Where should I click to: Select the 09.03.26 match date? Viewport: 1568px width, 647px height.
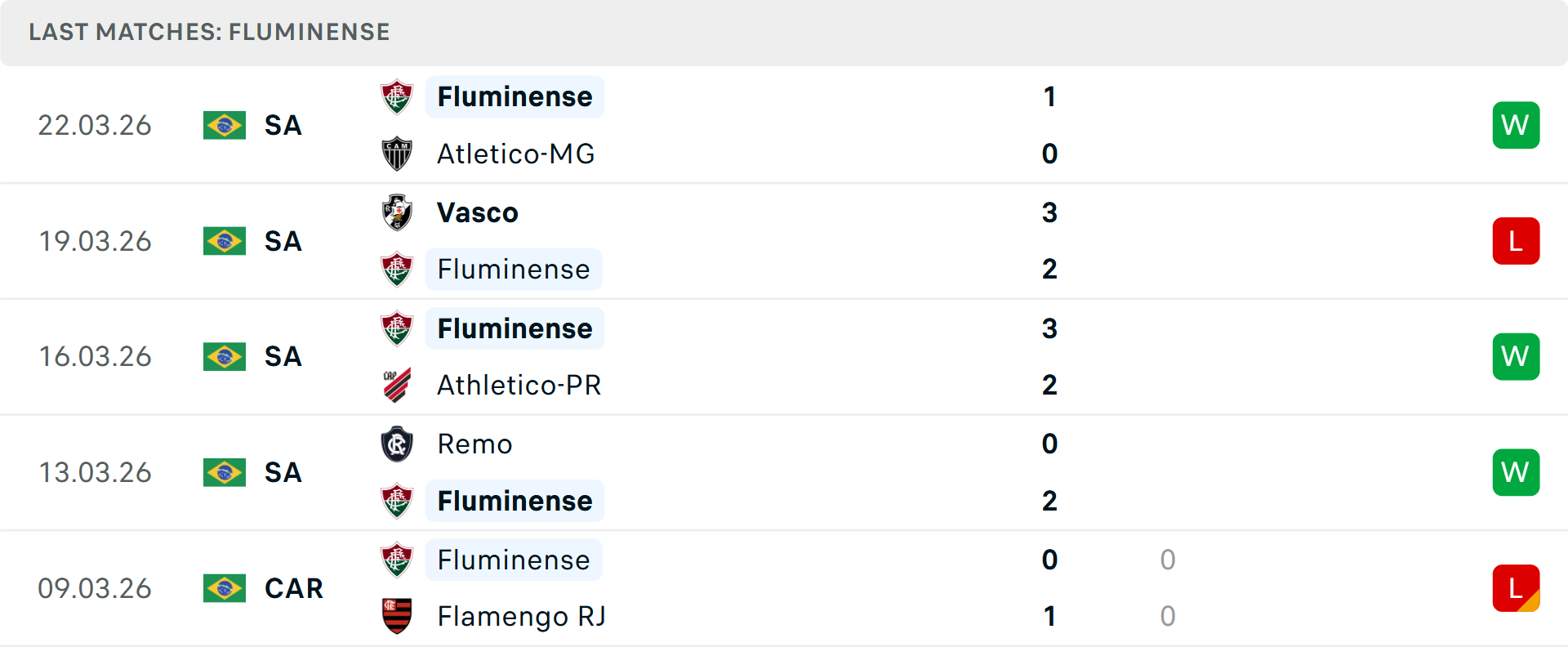pyautogui.click(x=95, y=588)
